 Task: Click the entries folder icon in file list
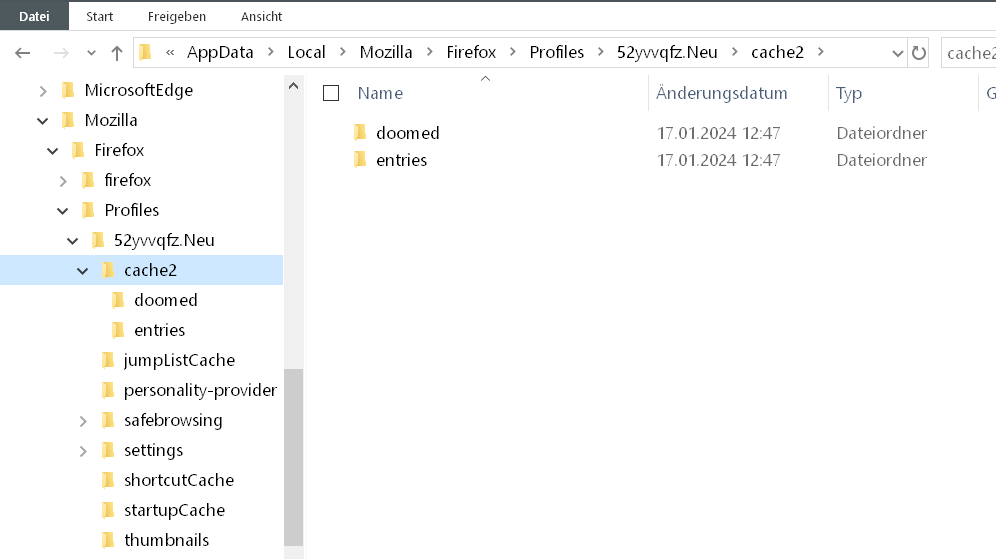(361, 160)
